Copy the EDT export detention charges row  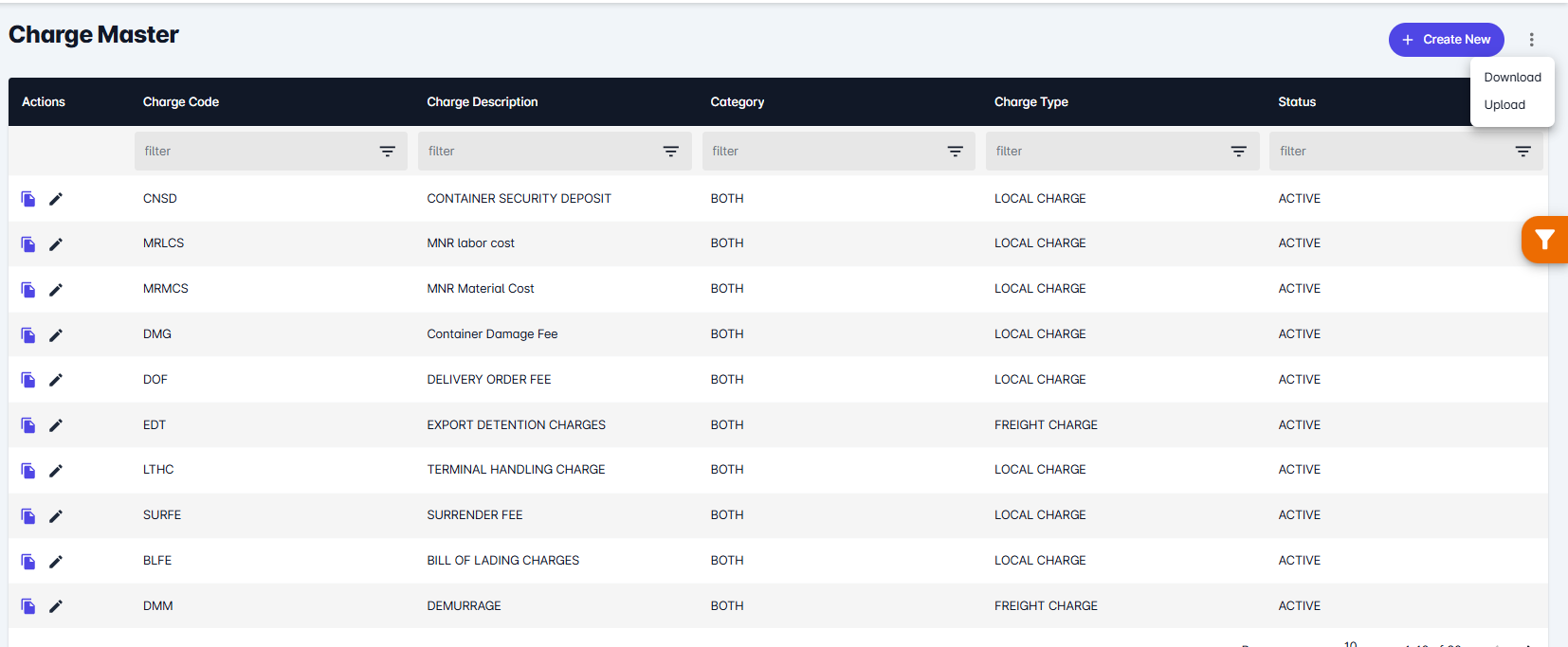(x=28, y=425)
